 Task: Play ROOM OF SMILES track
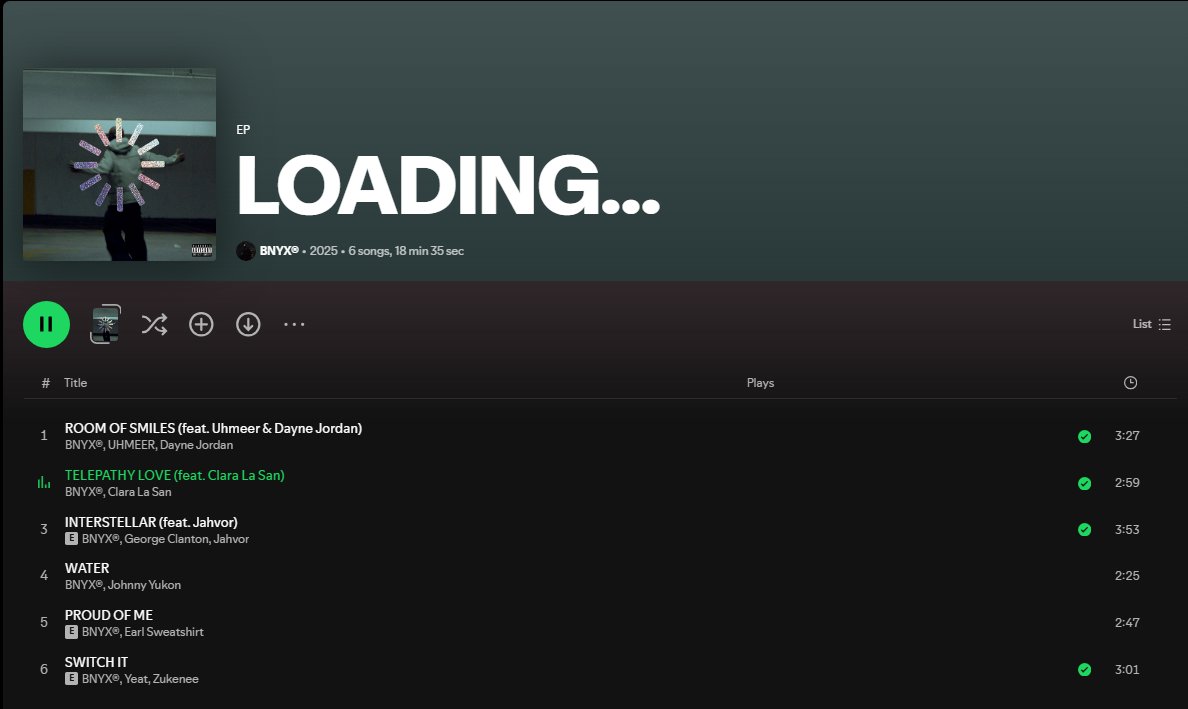point(213,428)
